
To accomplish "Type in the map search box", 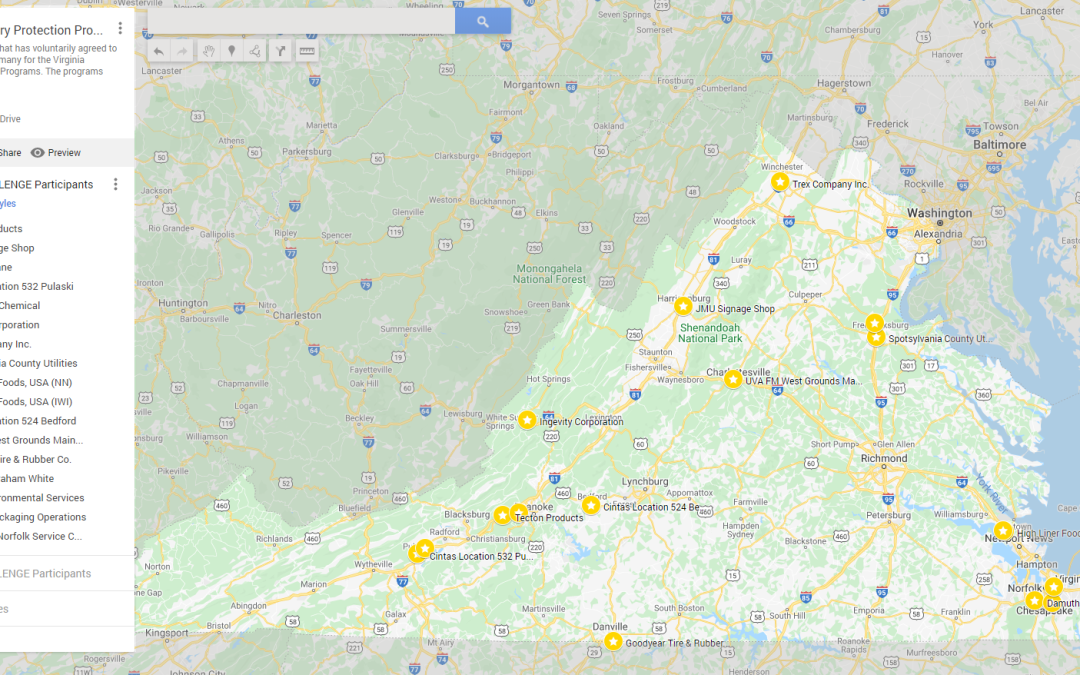I will 300,21.
